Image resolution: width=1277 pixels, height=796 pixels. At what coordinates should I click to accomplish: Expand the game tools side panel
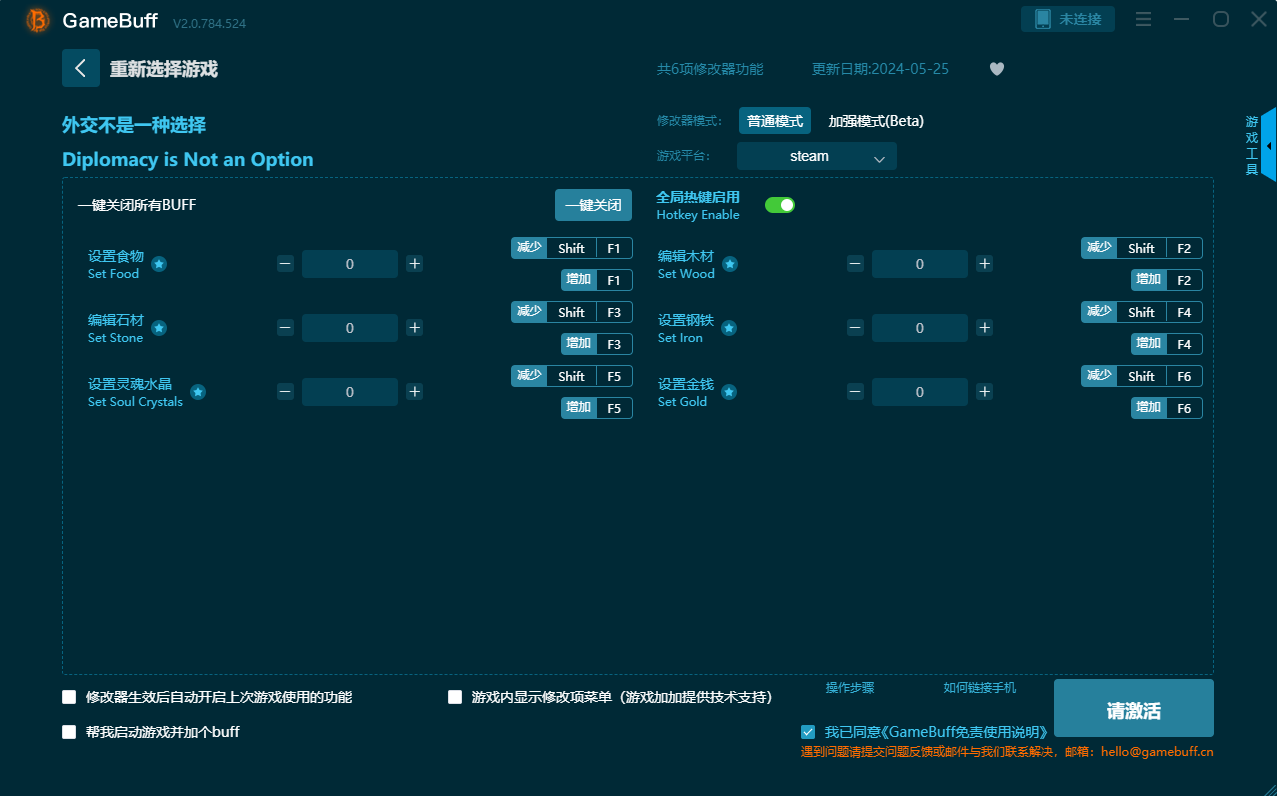pyautogui.click(x=1267, y=145)
